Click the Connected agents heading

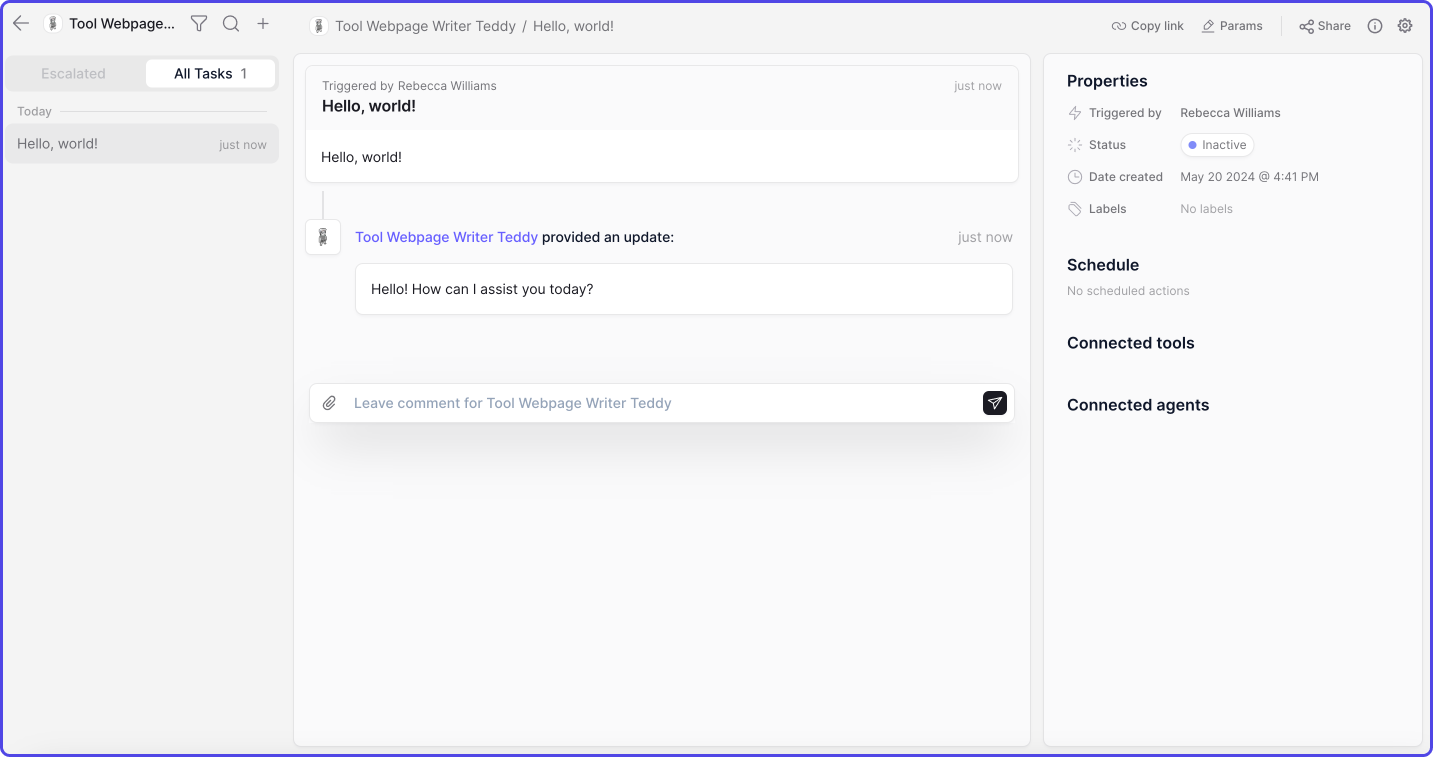coord(1138,405)
